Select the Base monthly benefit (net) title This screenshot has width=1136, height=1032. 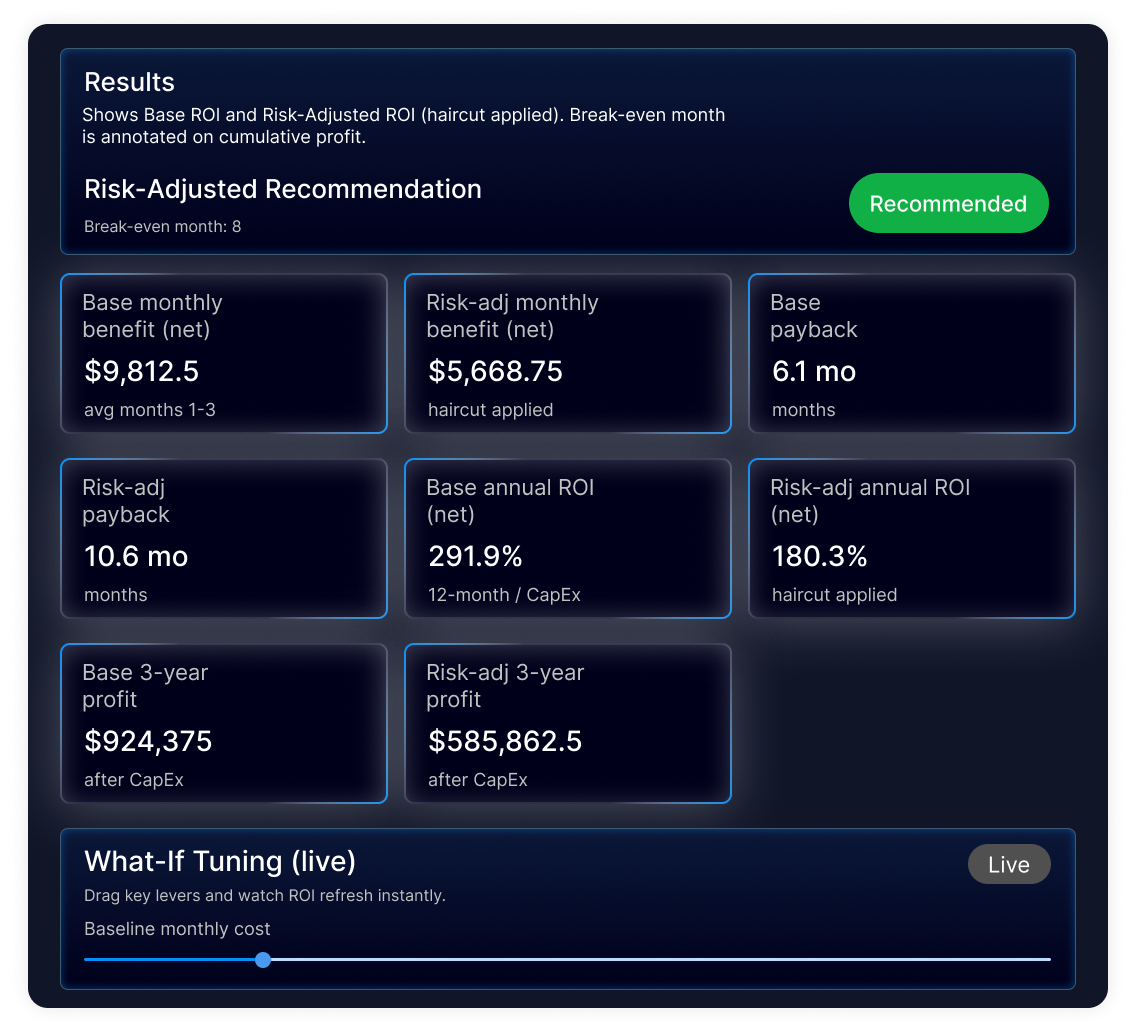pos(152,316)
